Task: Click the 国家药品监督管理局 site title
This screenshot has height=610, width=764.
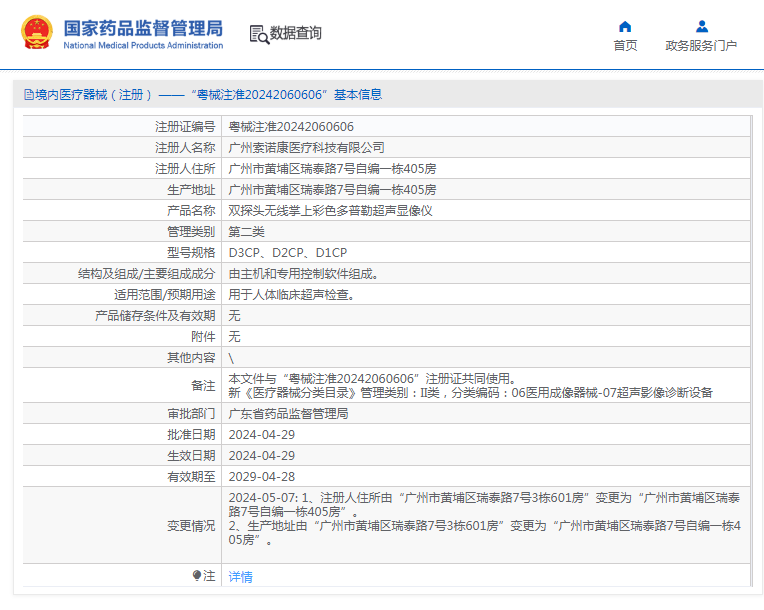Action: 143,27
